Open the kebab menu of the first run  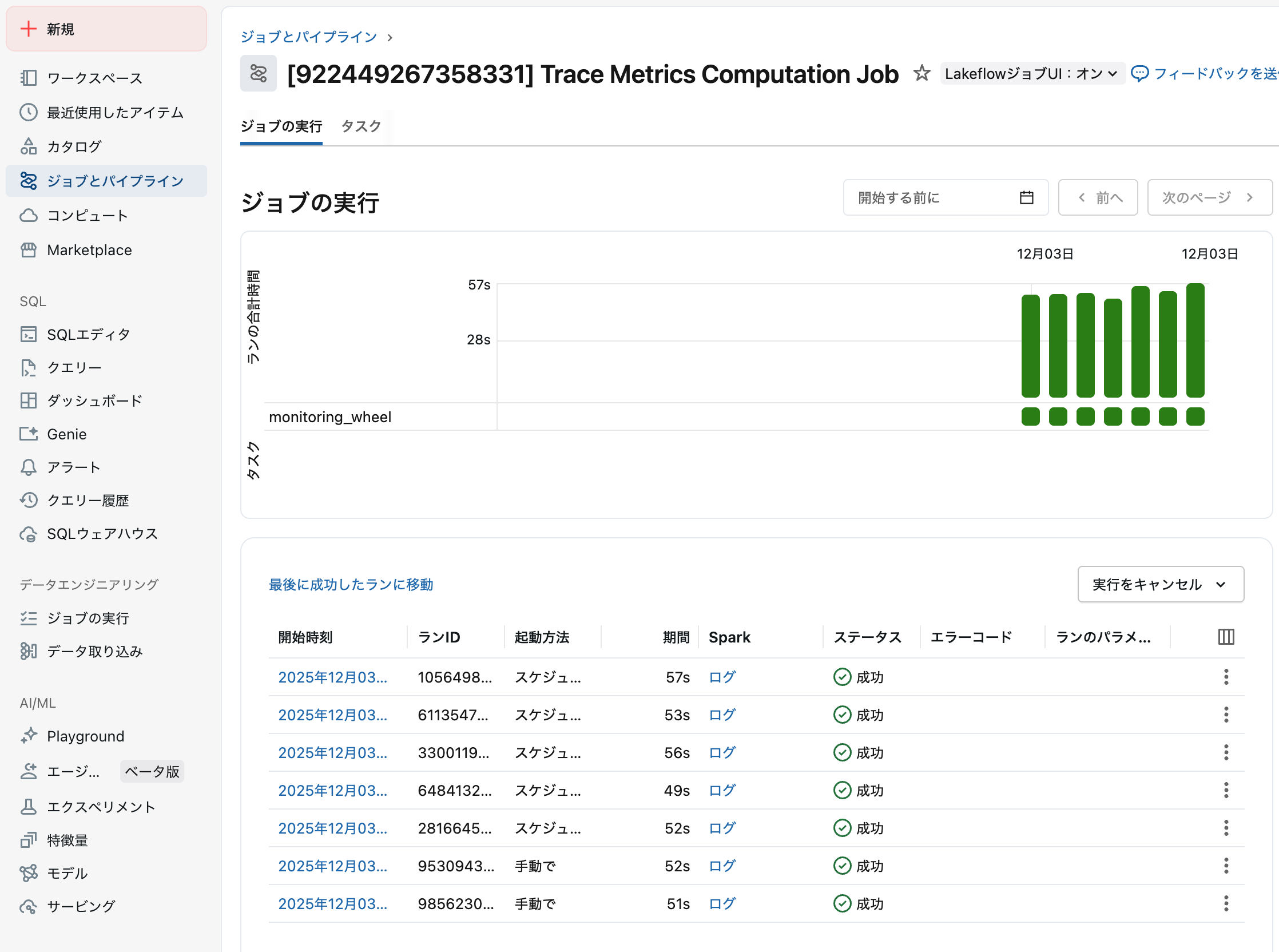1226,677
